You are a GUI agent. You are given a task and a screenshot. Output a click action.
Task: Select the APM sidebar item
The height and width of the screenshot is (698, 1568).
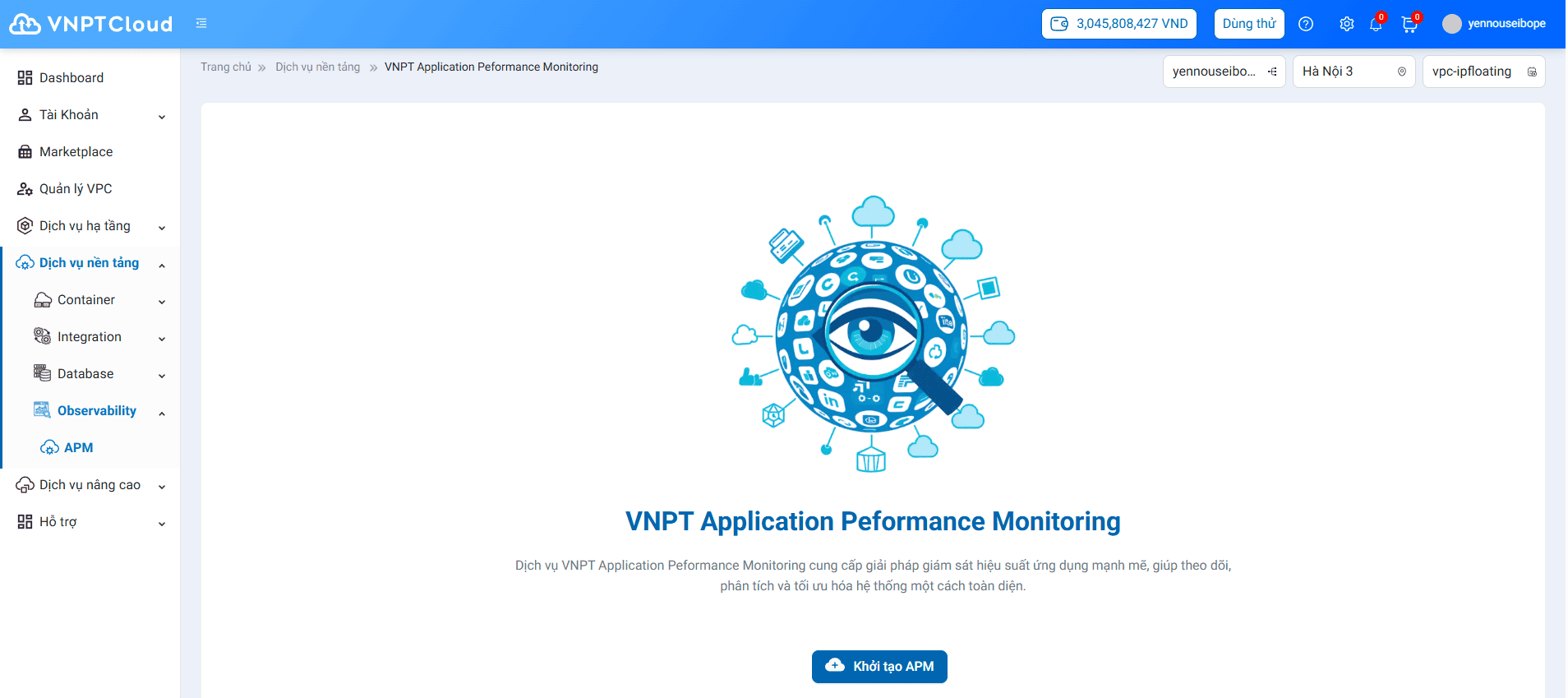point(78,448)
